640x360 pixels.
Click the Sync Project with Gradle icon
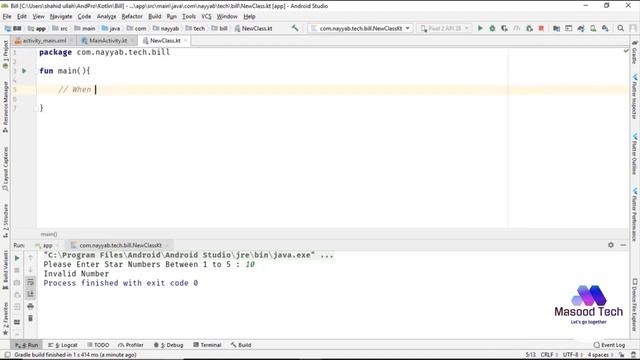[580, 28]
